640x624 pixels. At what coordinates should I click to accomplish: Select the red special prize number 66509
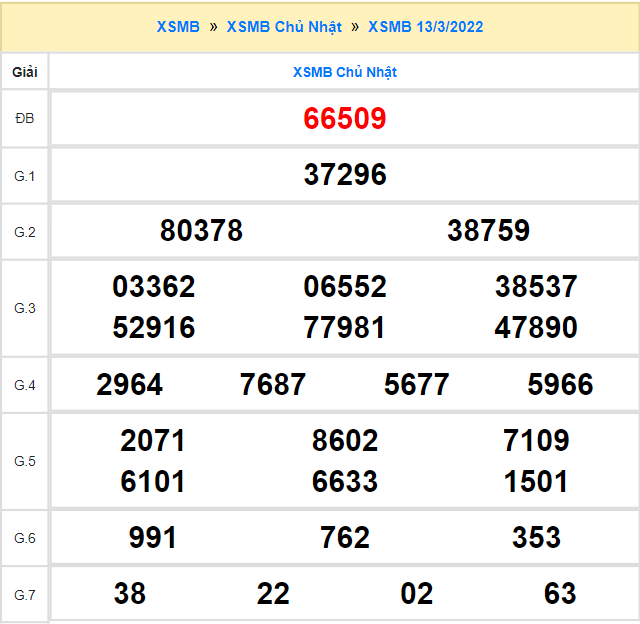[x=345, y=119]
